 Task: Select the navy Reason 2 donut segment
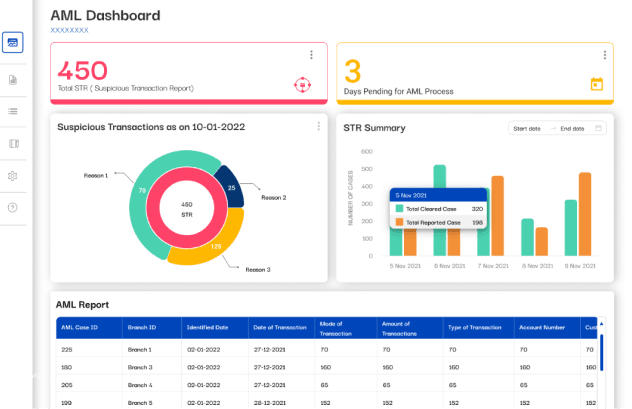pyautogui.click(x=231, y=188)
